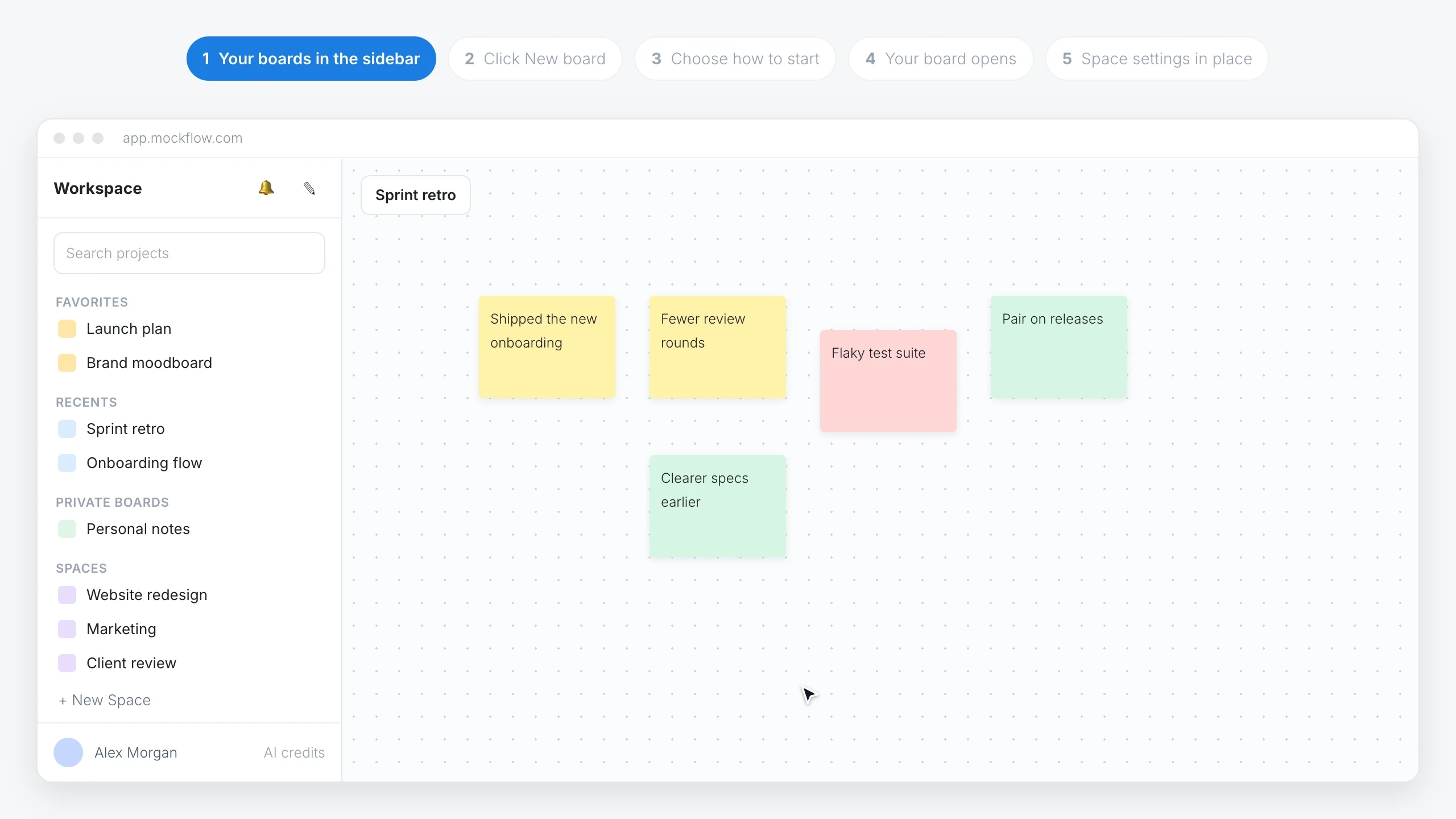Select the Fewer review rounds sticky note
The width and height of the screenshot is (1456, 819).
(718, 347)
